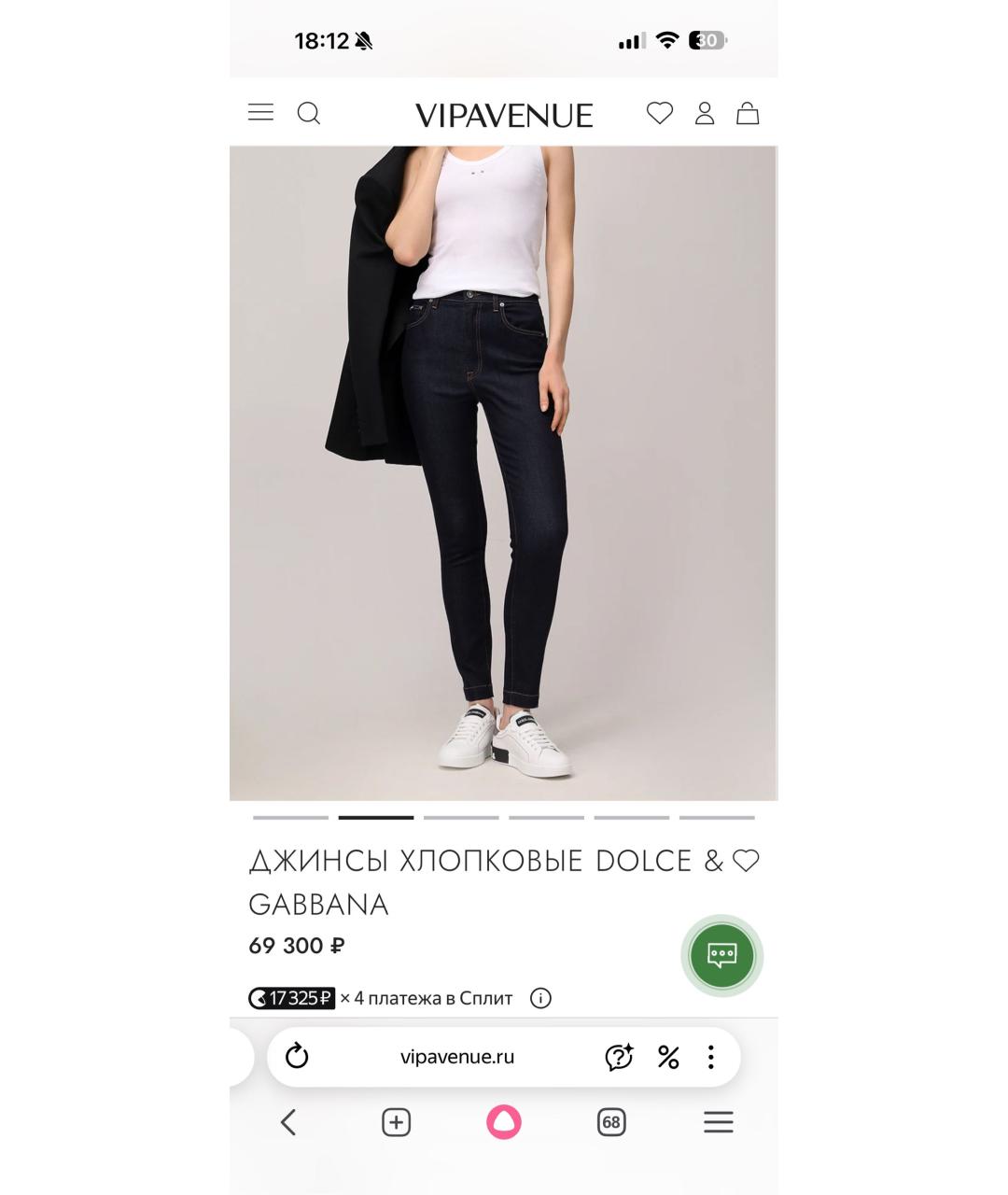Screen dimensions: 1008x1195
Task: Open a new tab with the plus icon
Action: point(397,1122)
